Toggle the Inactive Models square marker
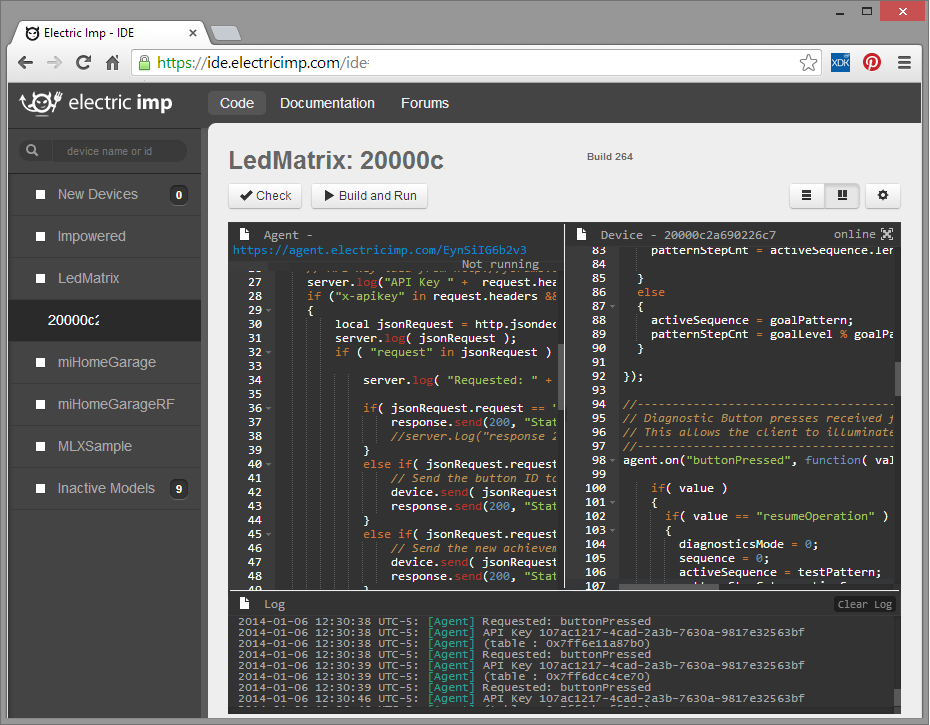930x725 pixels. (40, 489)
